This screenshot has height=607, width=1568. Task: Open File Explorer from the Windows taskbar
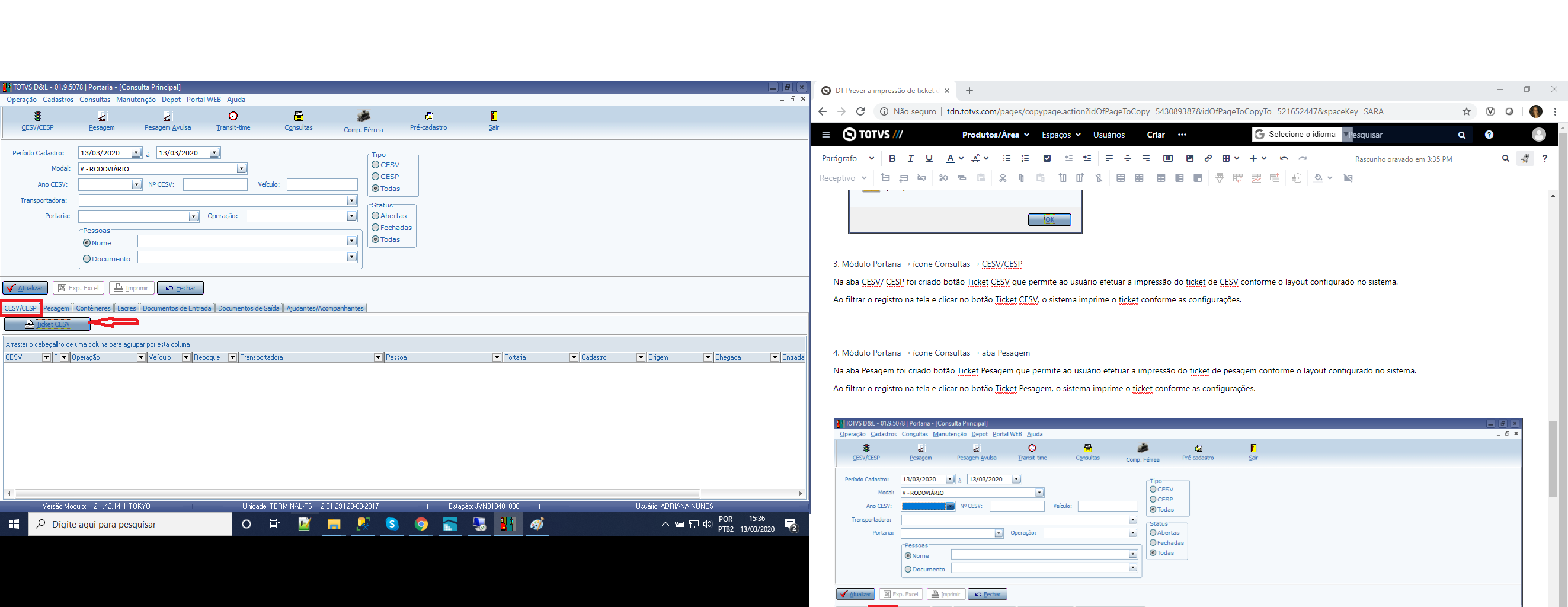[334, 524]
